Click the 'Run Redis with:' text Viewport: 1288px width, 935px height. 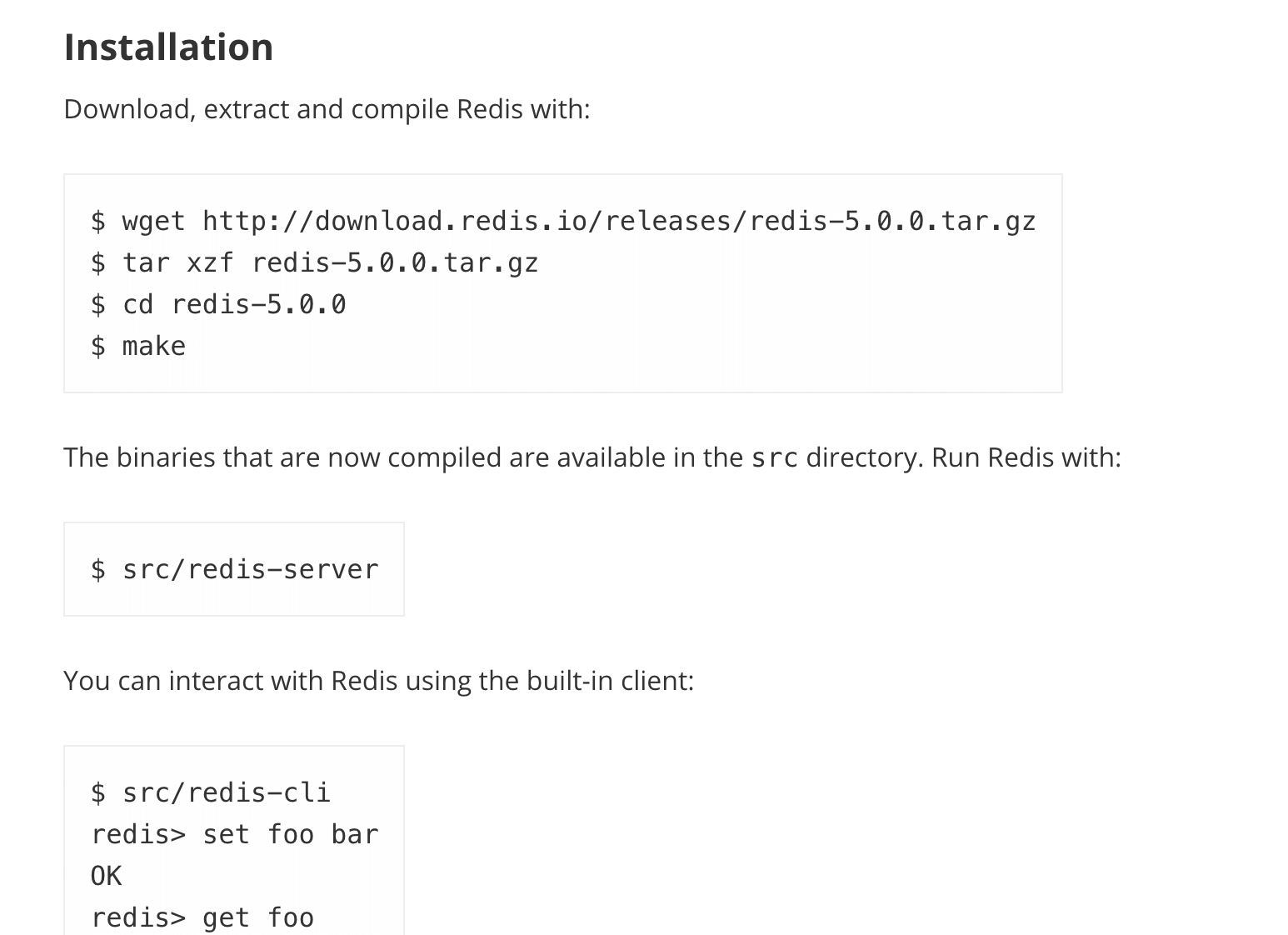click(x=1026, y=457)
